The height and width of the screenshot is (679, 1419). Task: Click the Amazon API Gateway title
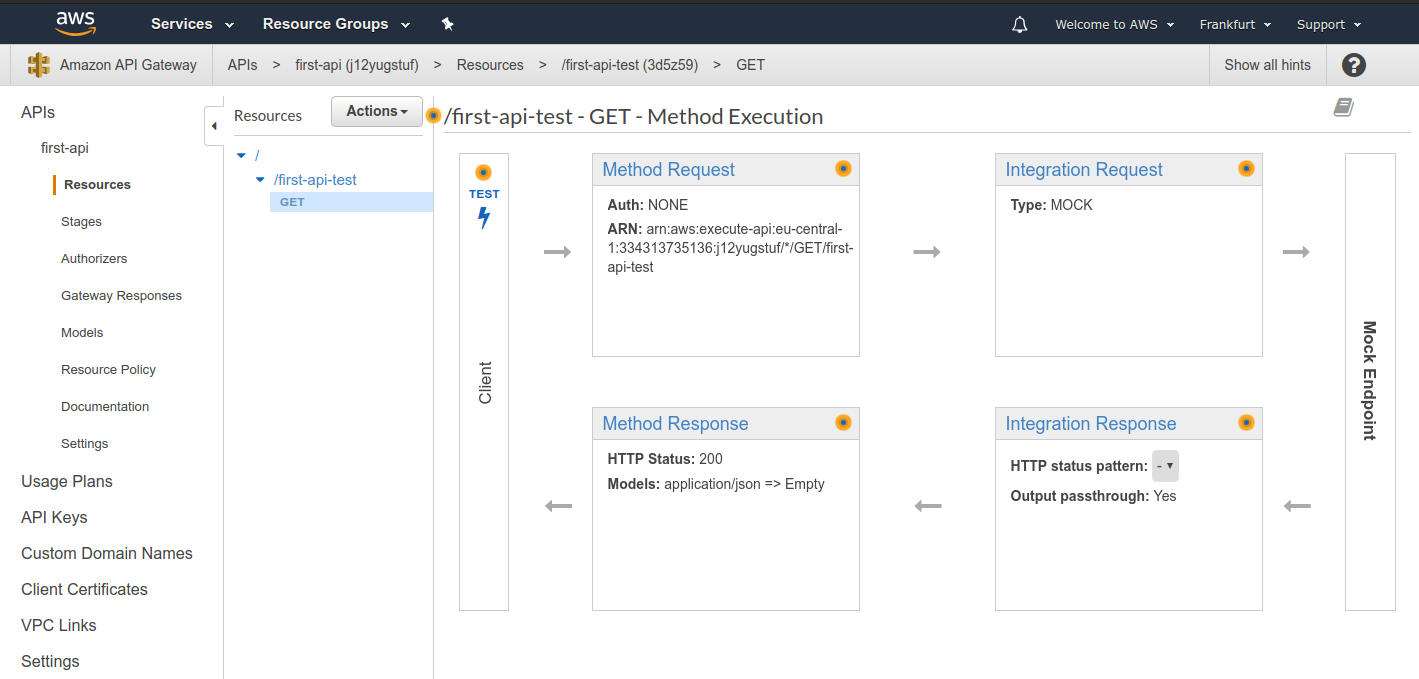click(128, 65)
